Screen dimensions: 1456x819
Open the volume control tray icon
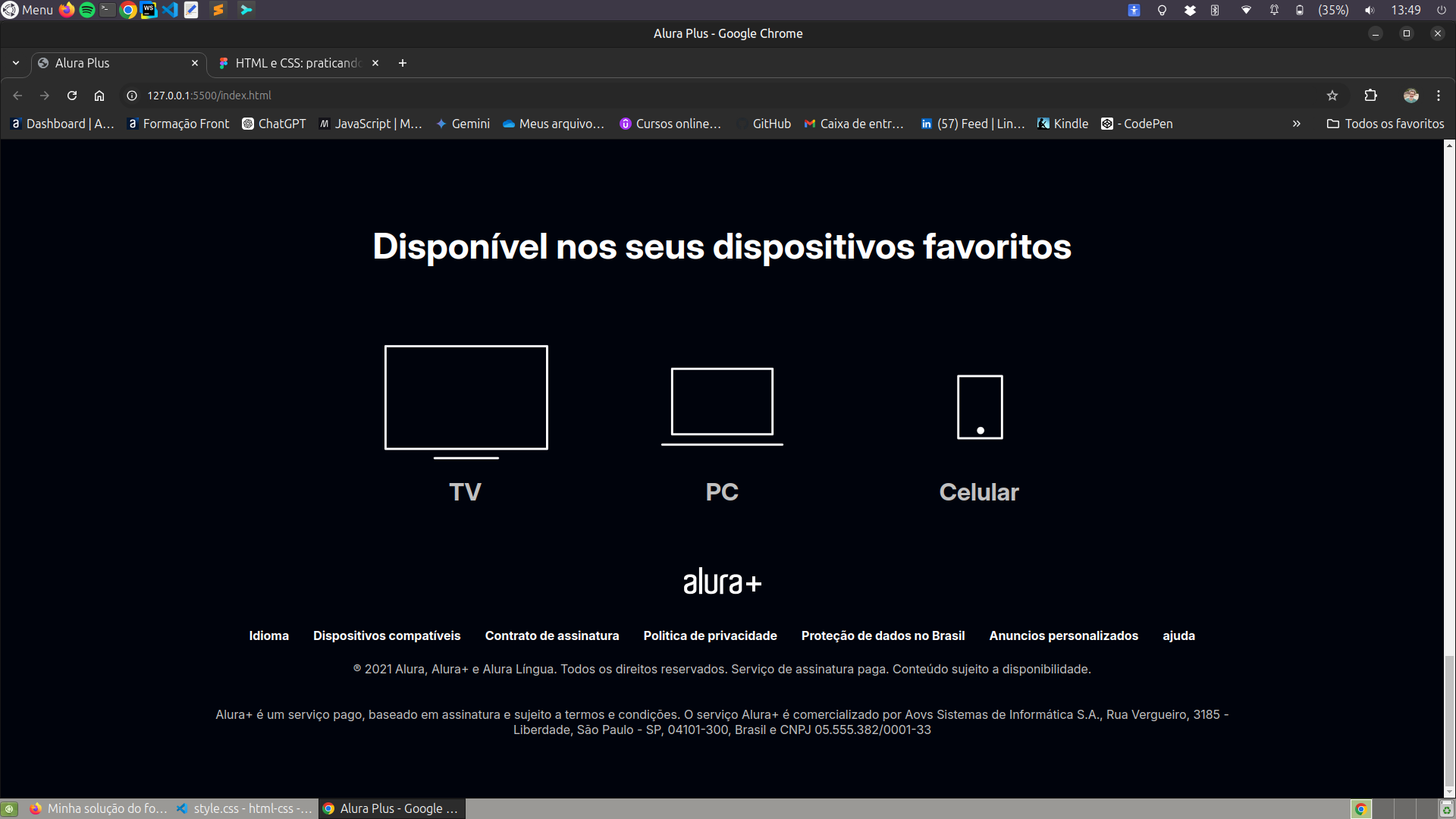point(1370,10)
